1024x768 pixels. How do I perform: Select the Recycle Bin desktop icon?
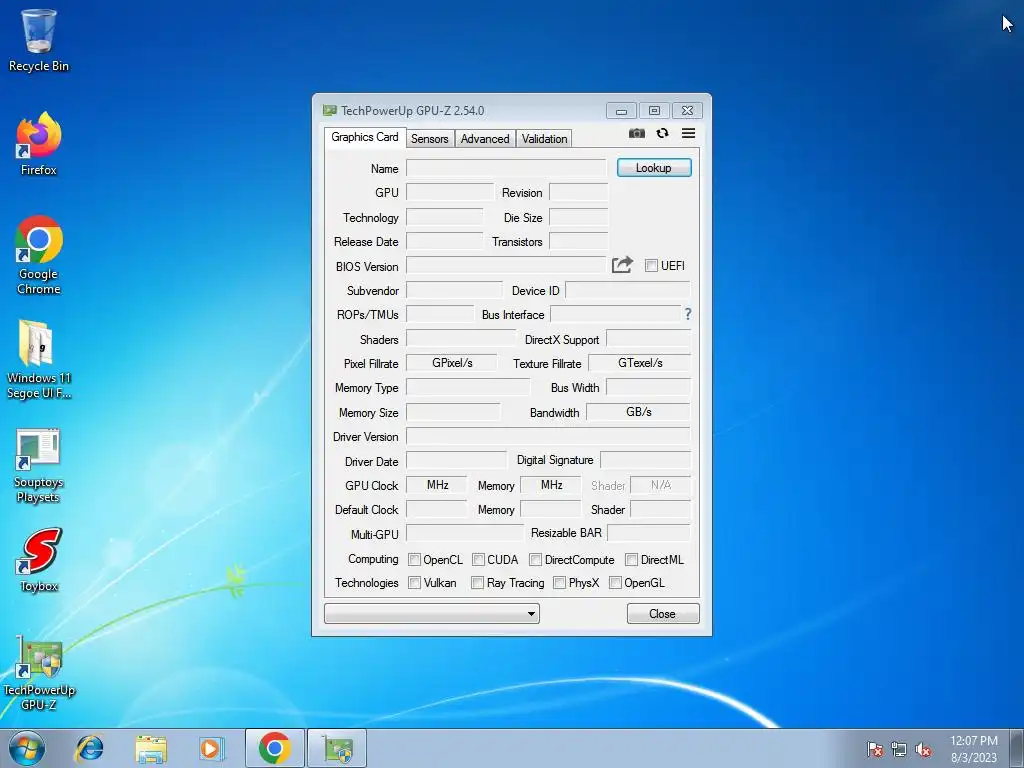tap(39, 40)
